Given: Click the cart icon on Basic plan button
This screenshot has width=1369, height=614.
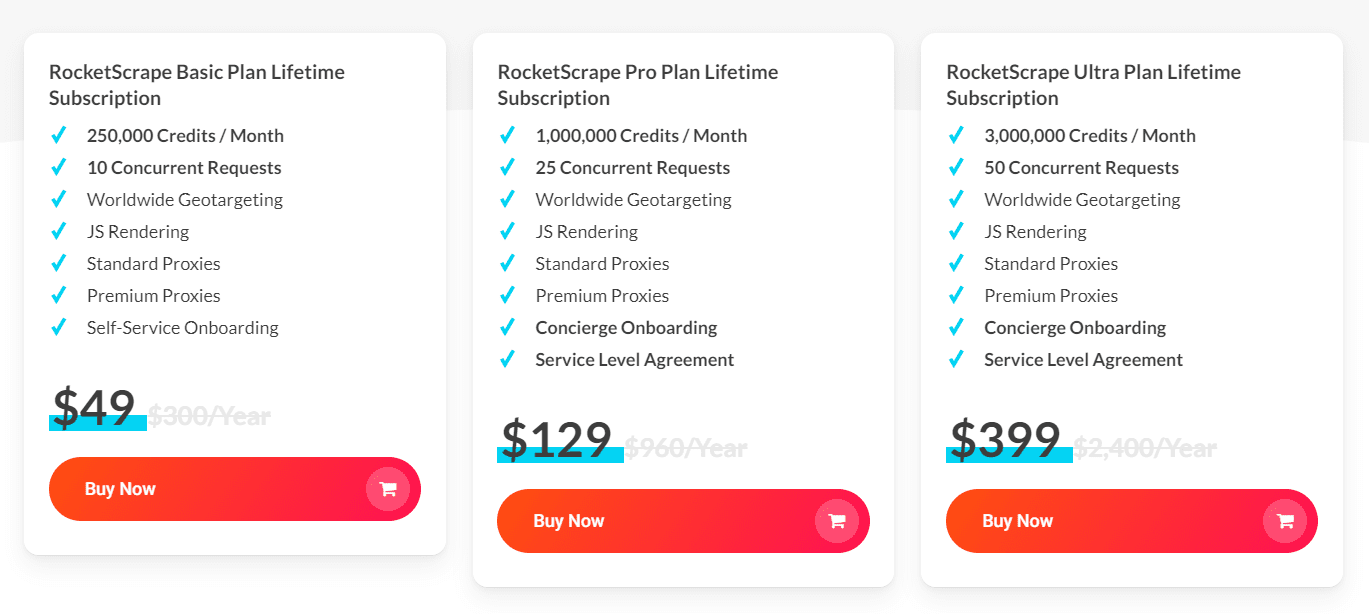Looking at the screenshot, I should point(388,489).
